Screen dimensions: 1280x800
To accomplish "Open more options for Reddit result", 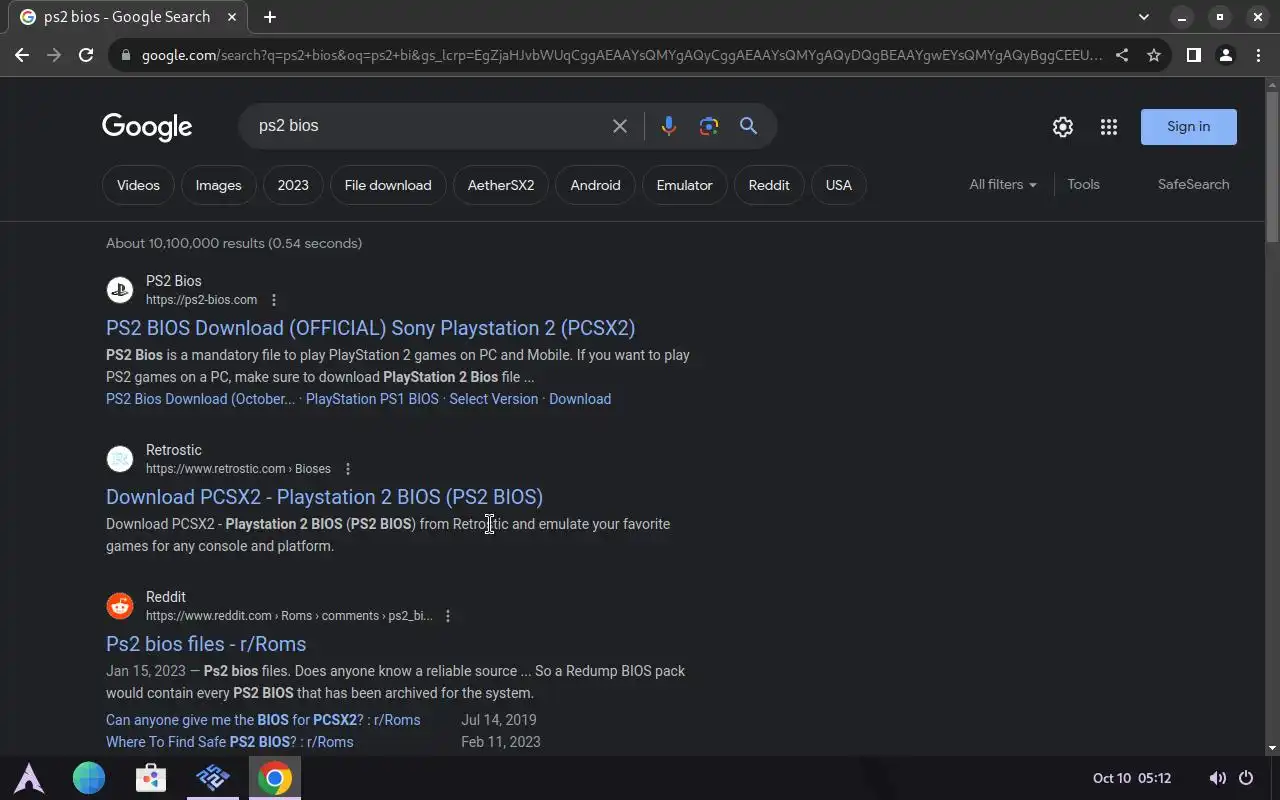I will (x=448, y=616).
